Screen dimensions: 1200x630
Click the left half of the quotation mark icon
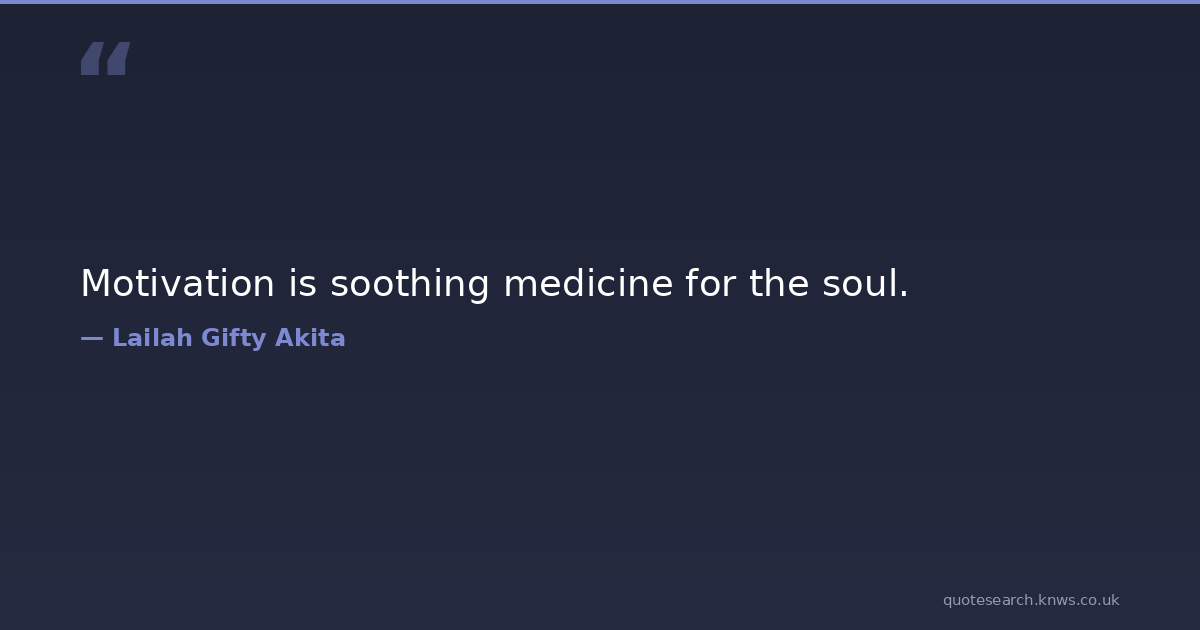(92, 58)
